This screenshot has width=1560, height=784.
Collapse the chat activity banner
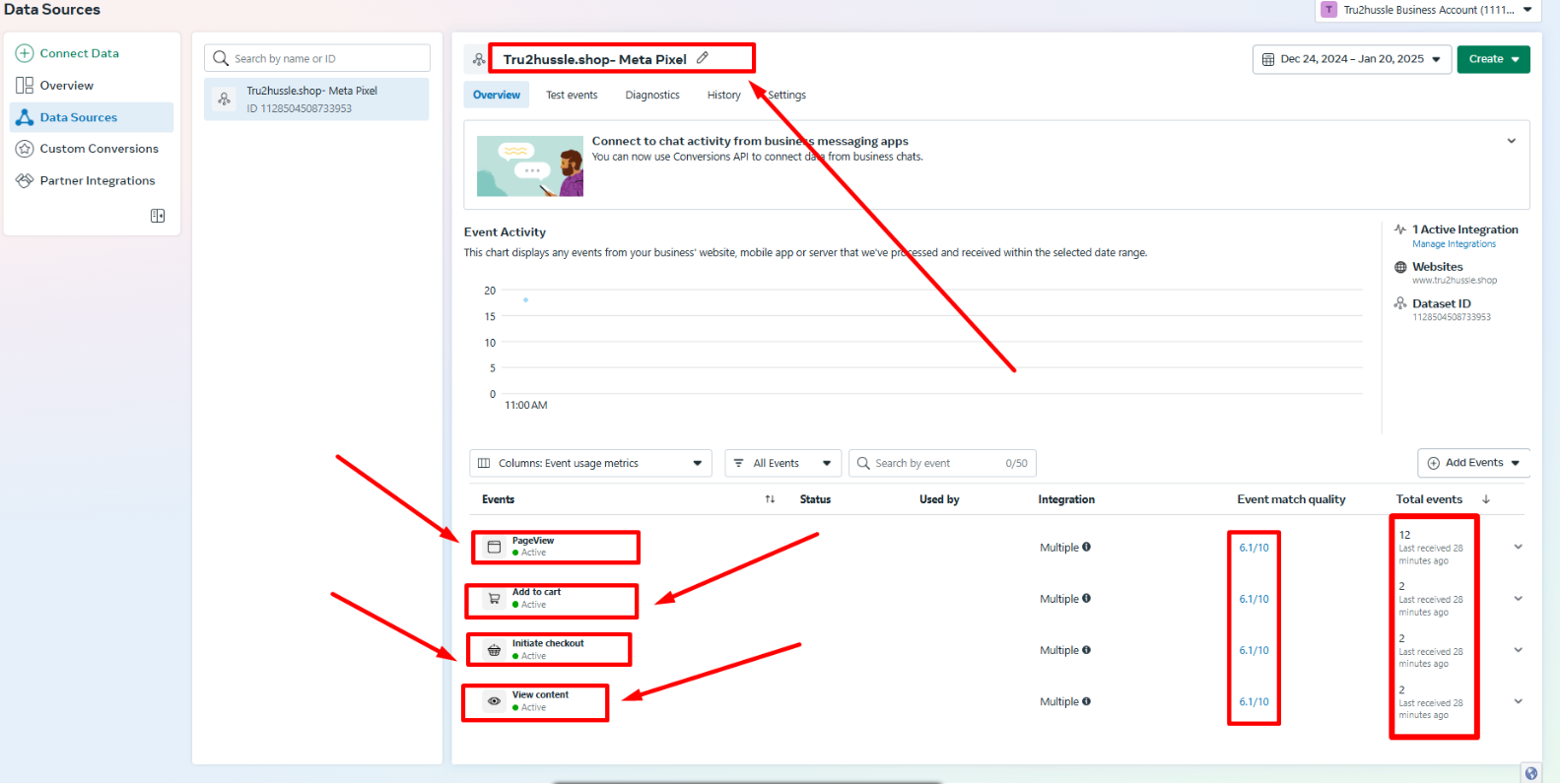[x=1511, y=141]
